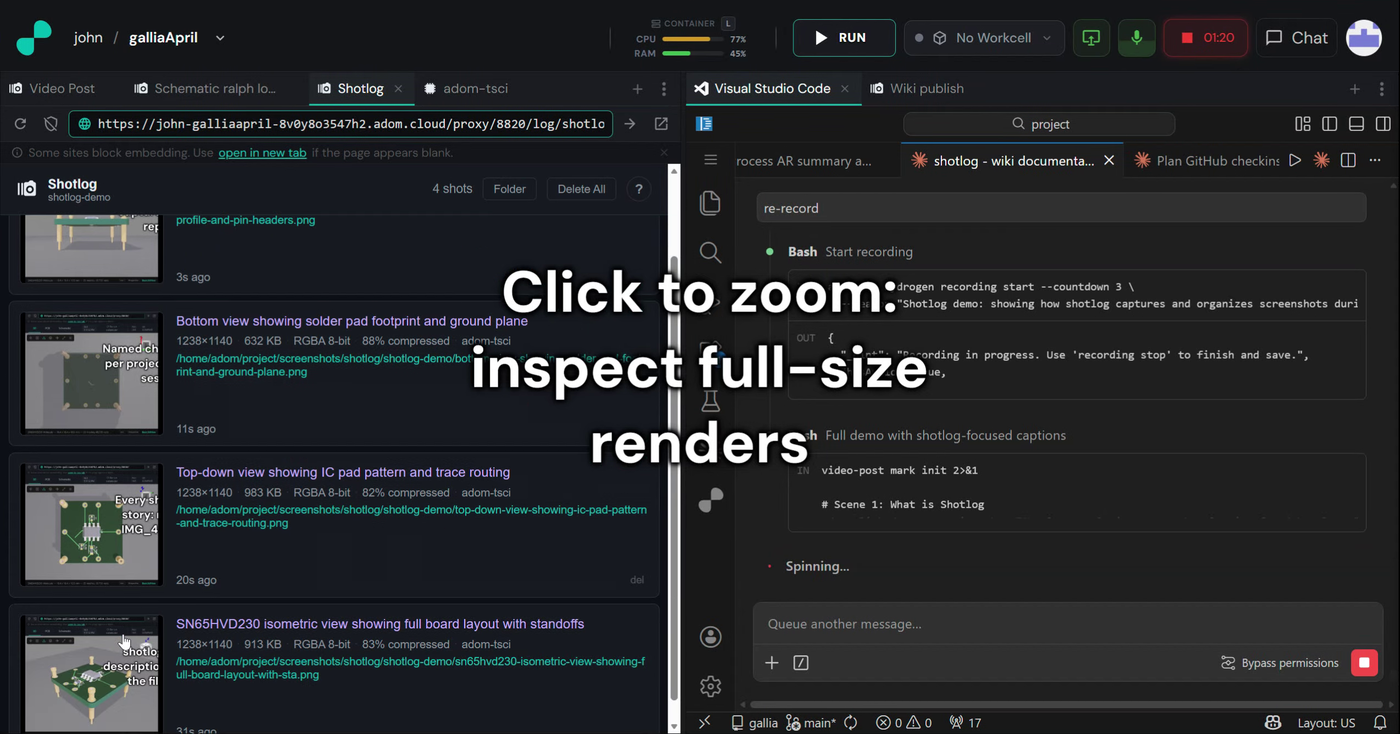1400x734 pixels.
Task: Click the green screen share icon
Action: (x=1091, y=38)
